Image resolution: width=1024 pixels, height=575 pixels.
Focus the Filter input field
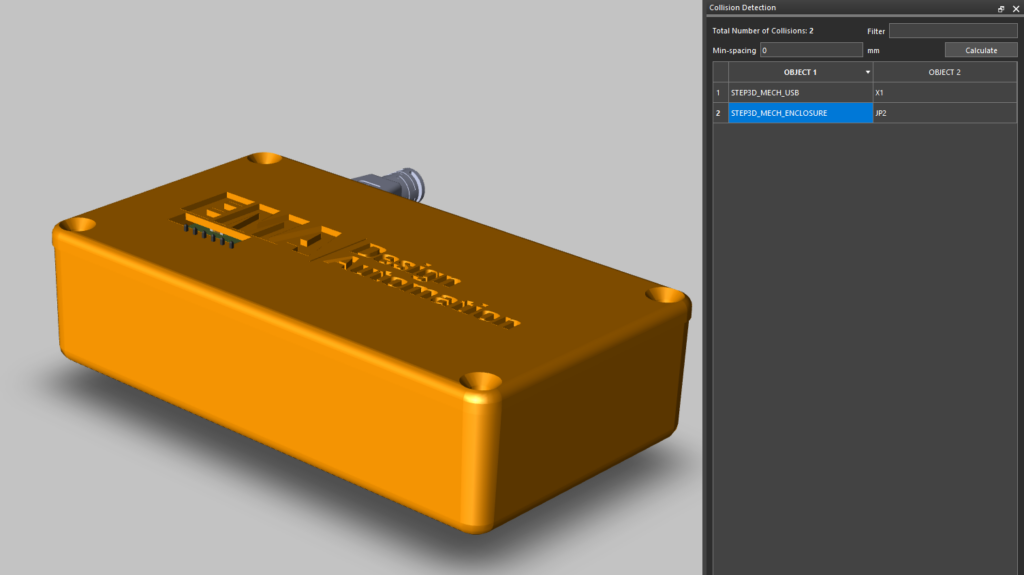(x=953, y=31)
